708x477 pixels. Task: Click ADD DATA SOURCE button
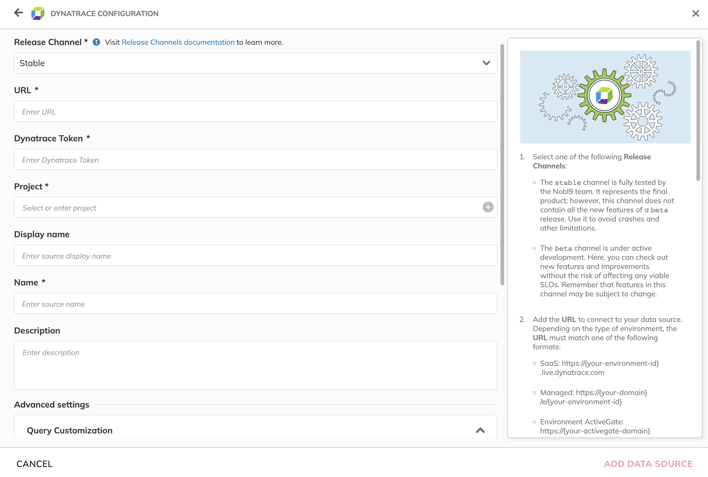coord(648,464)
